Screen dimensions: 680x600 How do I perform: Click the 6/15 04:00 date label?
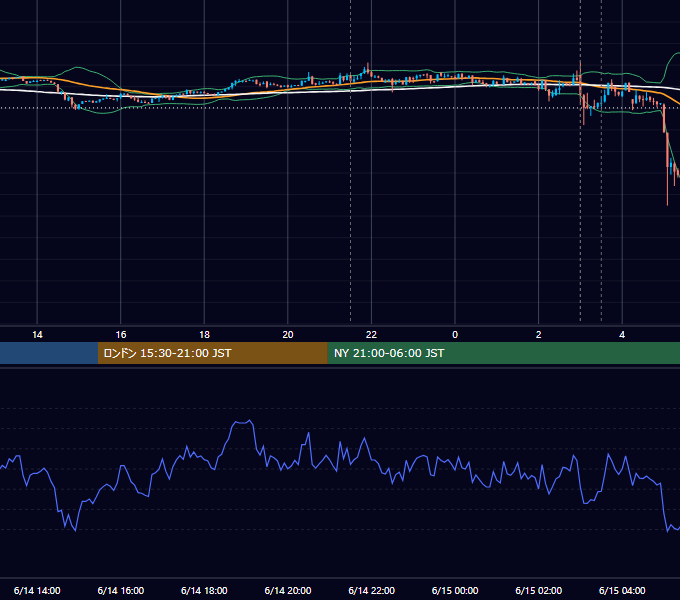[622, 590]
